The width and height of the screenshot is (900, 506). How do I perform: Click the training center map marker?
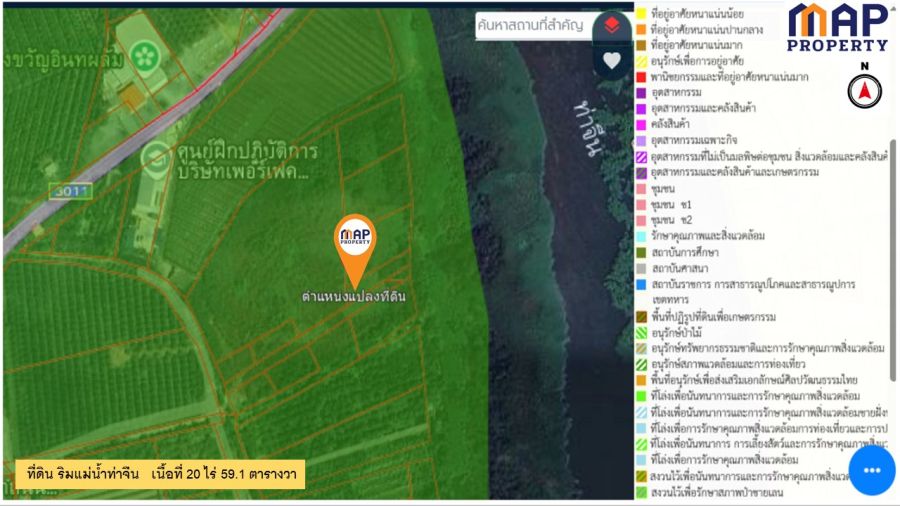154,155
